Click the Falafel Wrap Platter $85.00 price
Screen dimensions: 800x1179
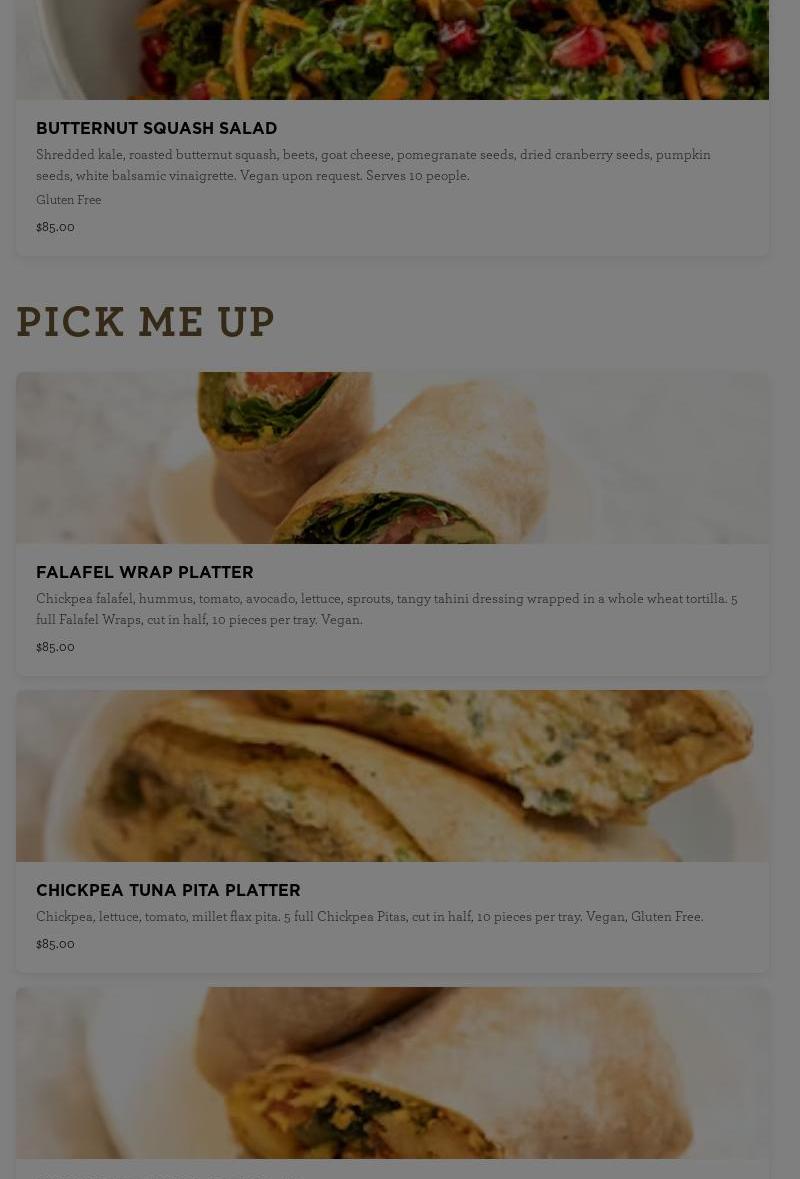point(55,647)
